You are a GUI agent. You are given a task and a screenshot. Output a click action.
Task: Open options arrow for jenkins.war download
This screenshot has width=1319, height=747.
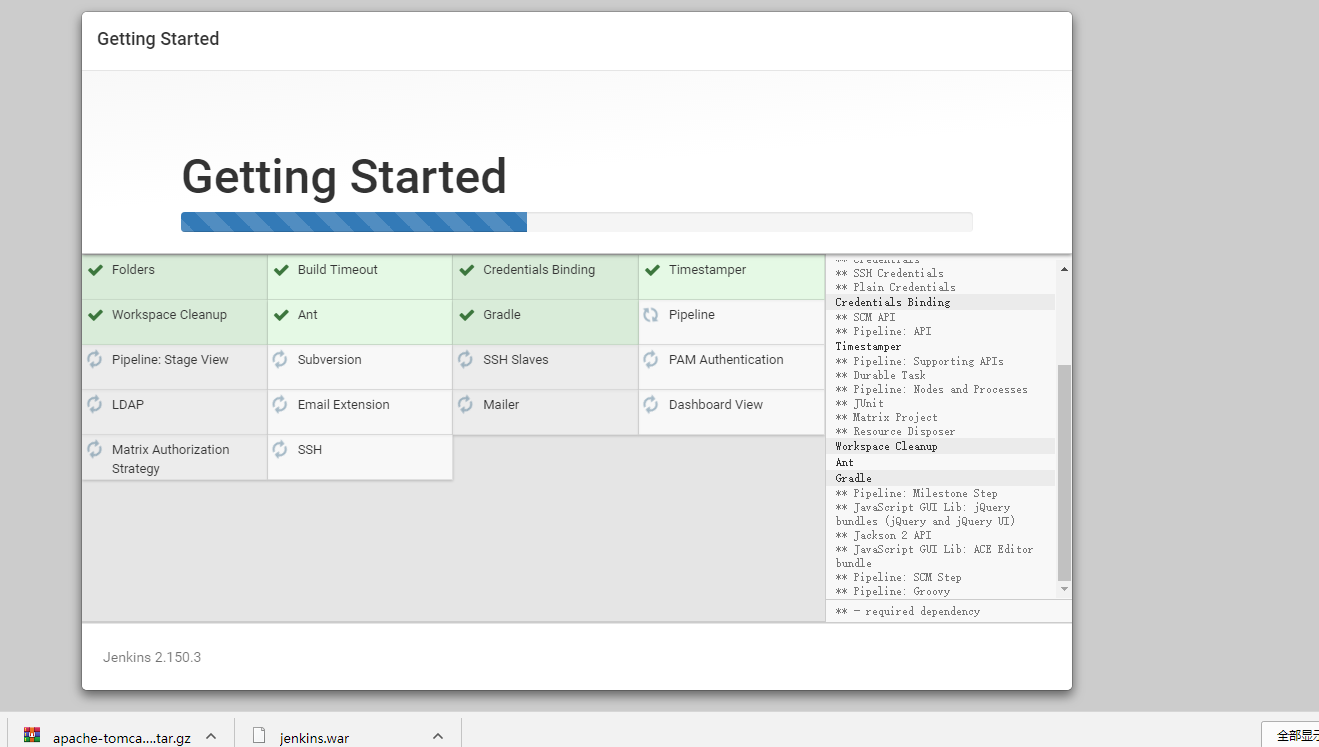(438, 736)
